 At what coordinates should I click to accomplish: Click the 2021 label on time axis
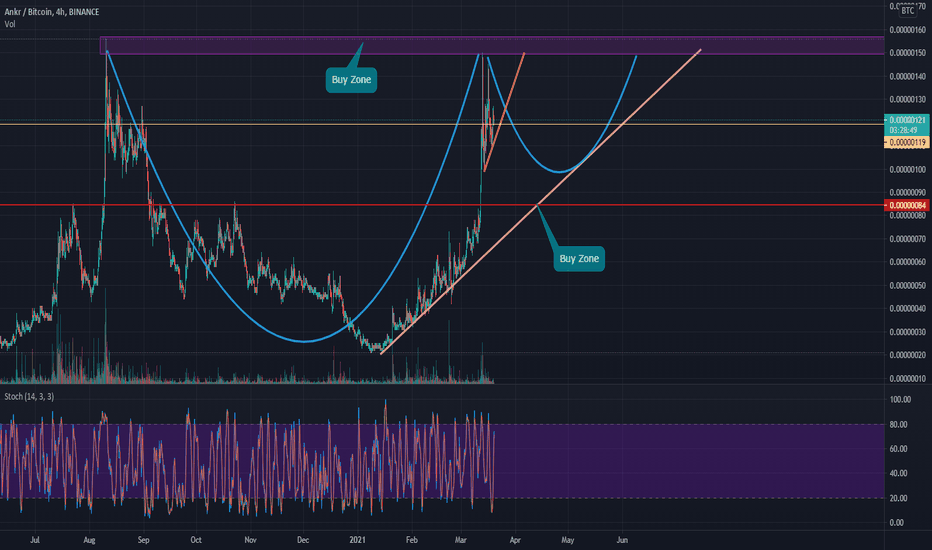tap(357, 540)
